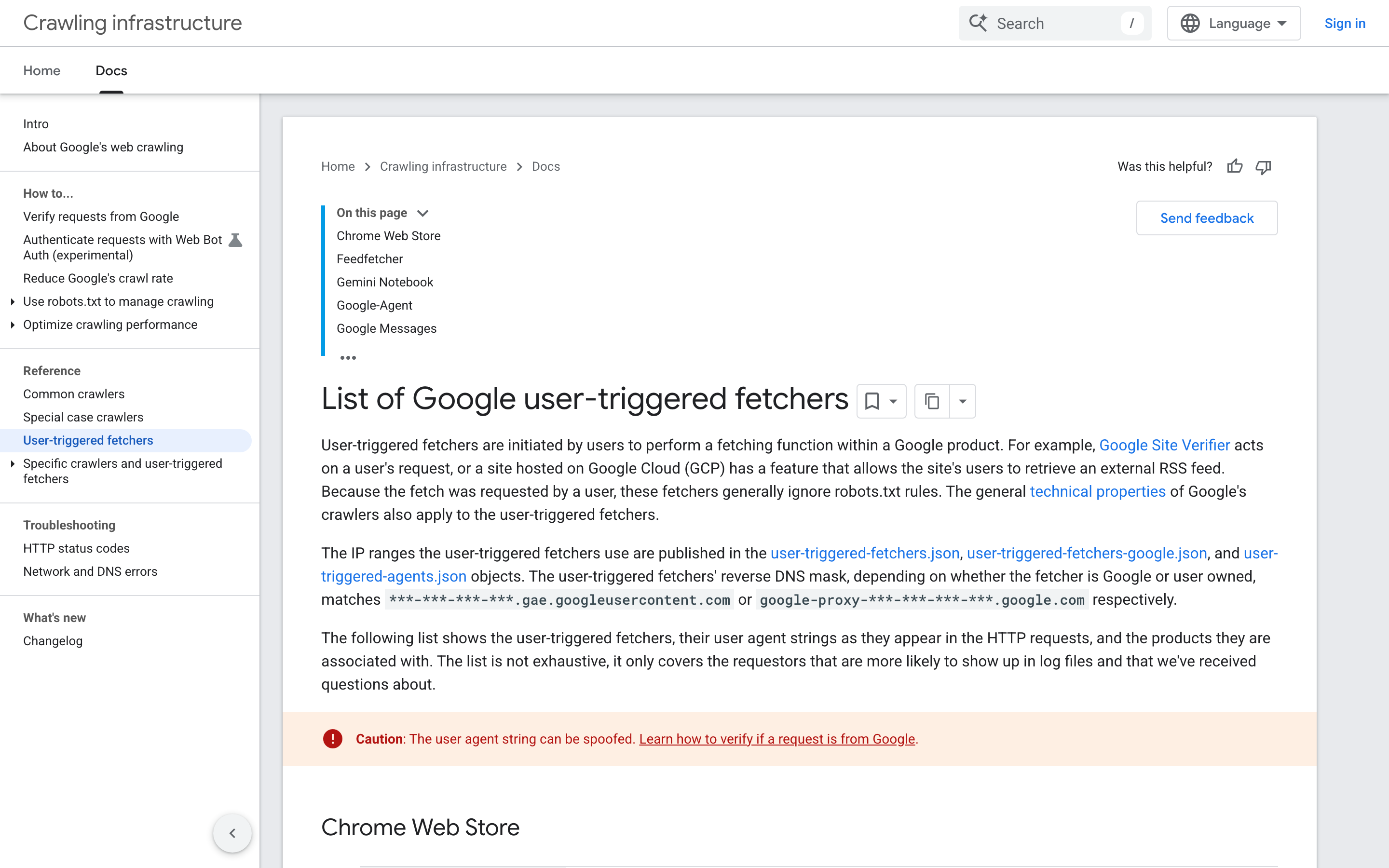The image size is (1389, 868).
Task: Jump to Google Messages section
Action: 386,328
